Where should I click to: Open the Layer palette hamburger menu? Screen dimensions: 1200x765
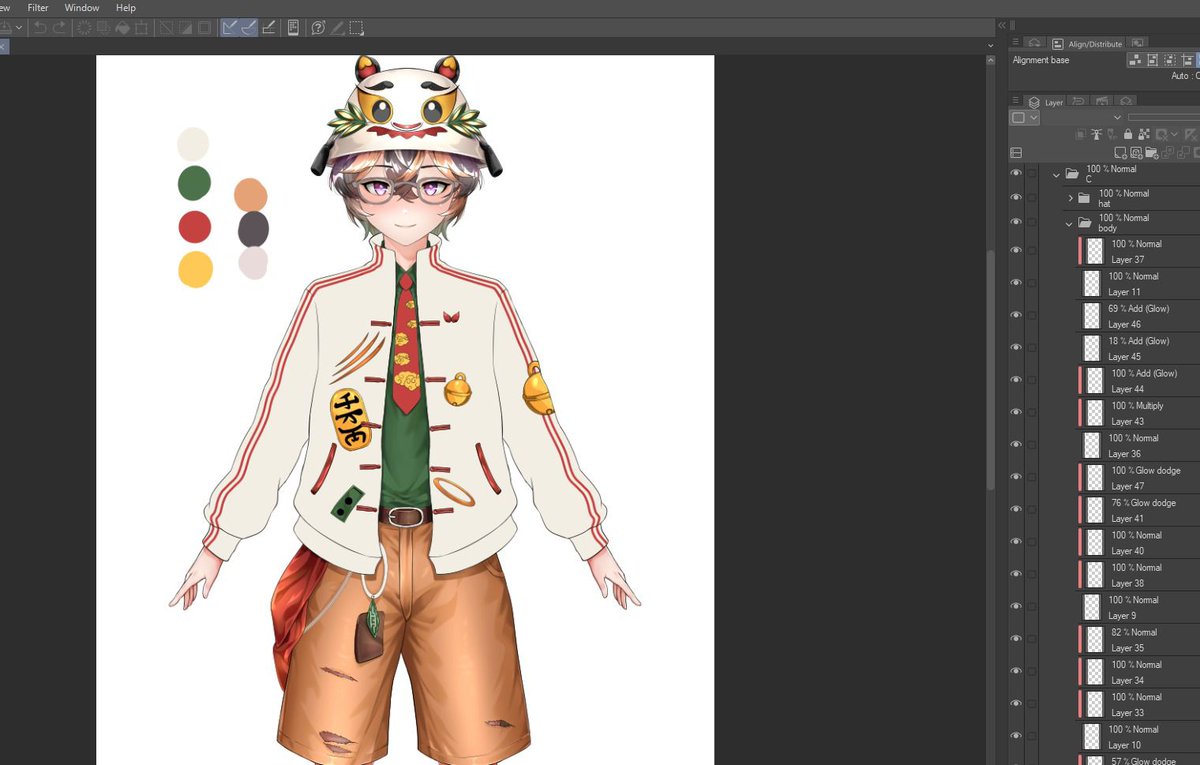(x=1016, y=101)
